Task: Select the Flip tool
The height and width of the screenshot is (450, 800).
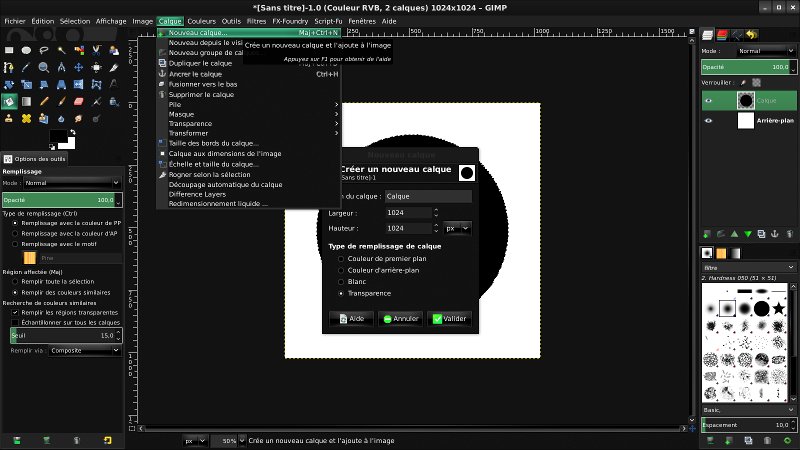Action: pyautogui.click(x=79, y=85)
